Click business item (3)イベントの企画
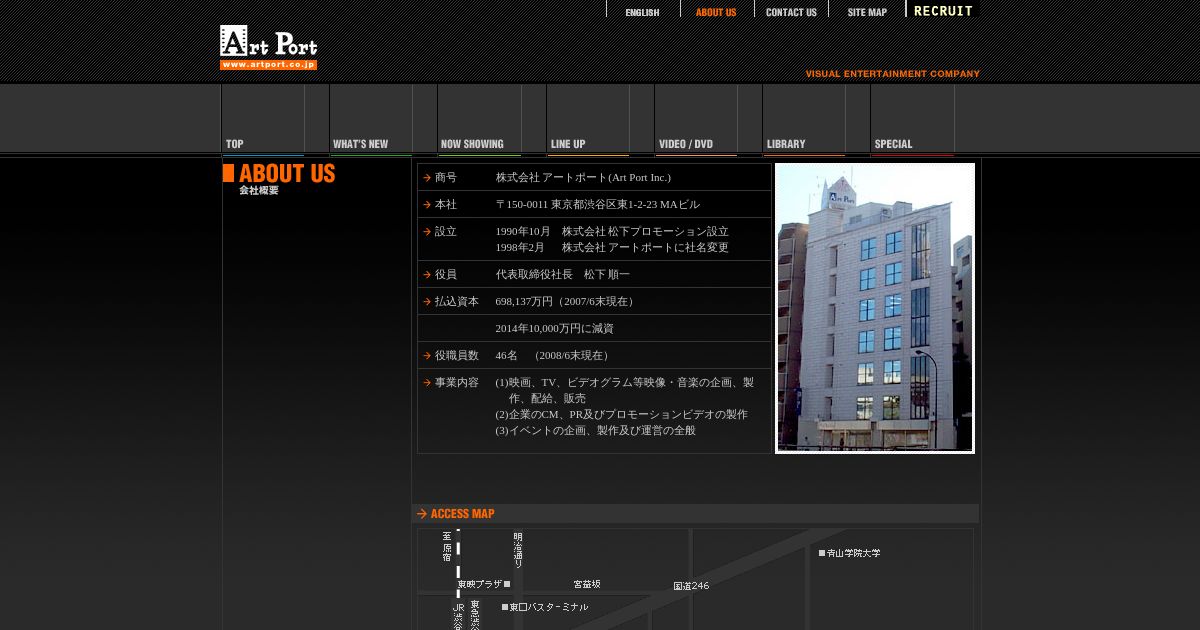This screenshot has width=1200, height=630. tap(596, 430)
